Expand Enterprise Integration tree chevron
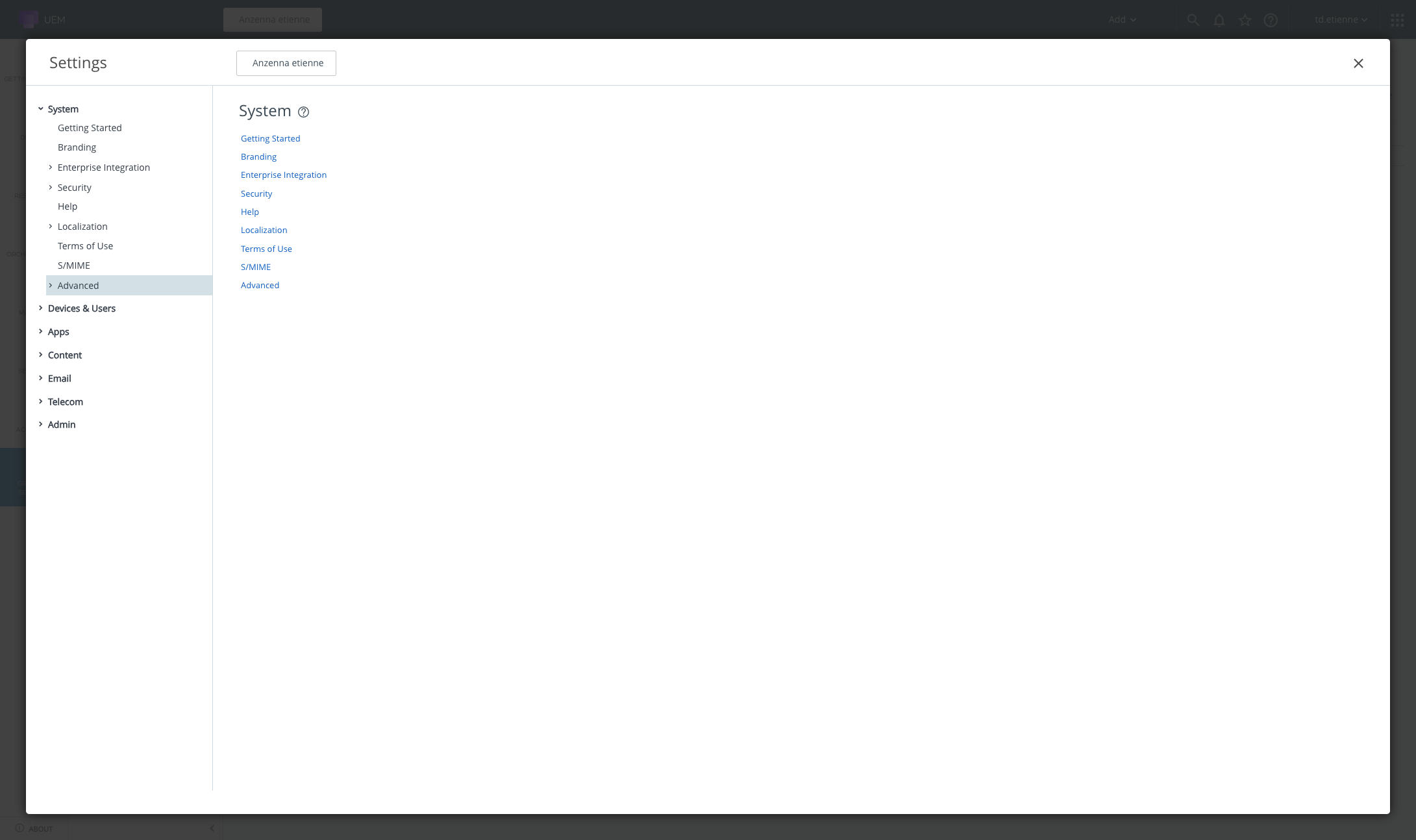This screenshot has height=840, width=1416. pos(51,167)
